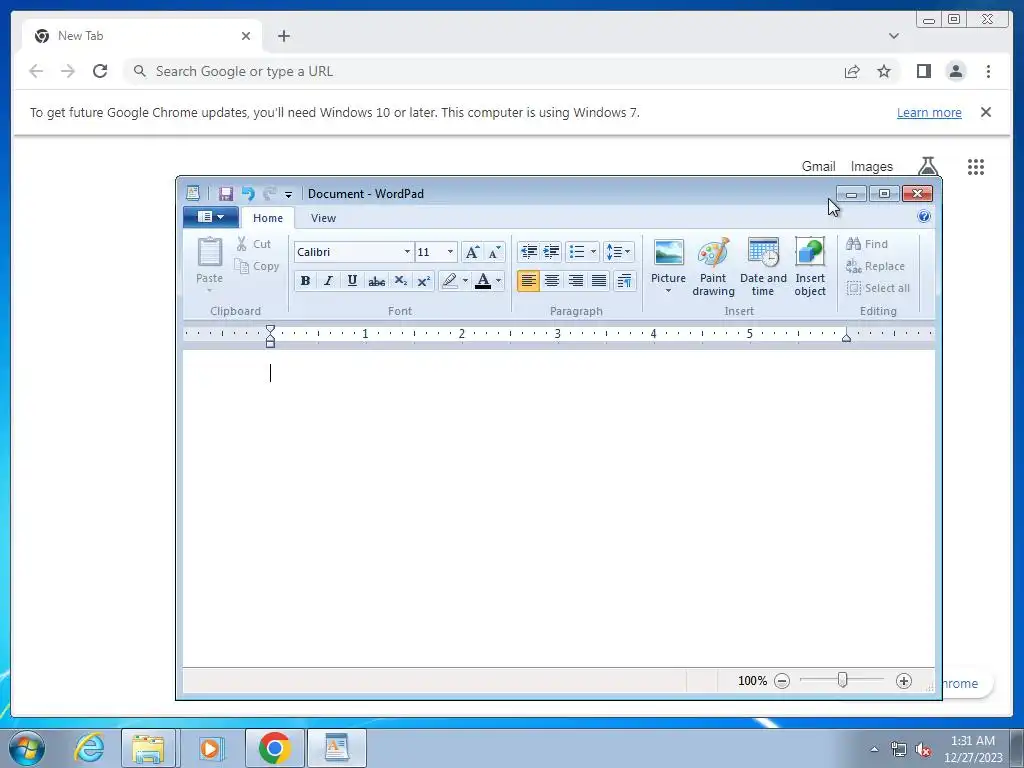Apply text highlight color
Screen dimensions: 1024x768
point(449,281)
